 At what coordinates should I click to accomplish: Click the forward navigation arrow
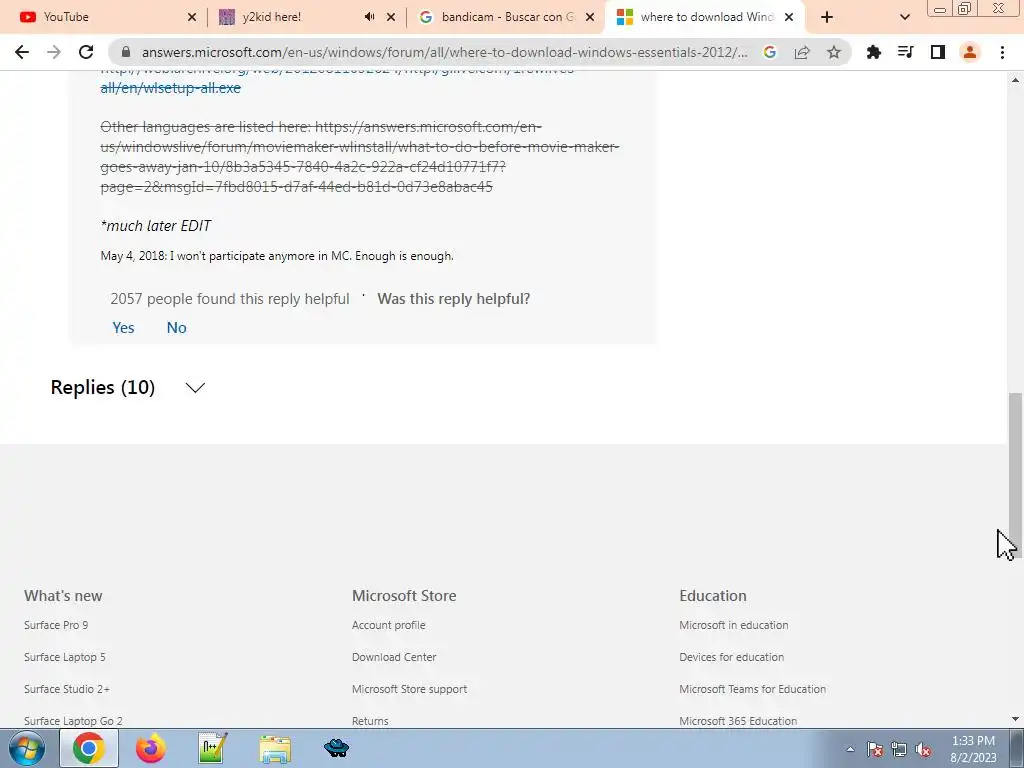click(x=54, y=52)
